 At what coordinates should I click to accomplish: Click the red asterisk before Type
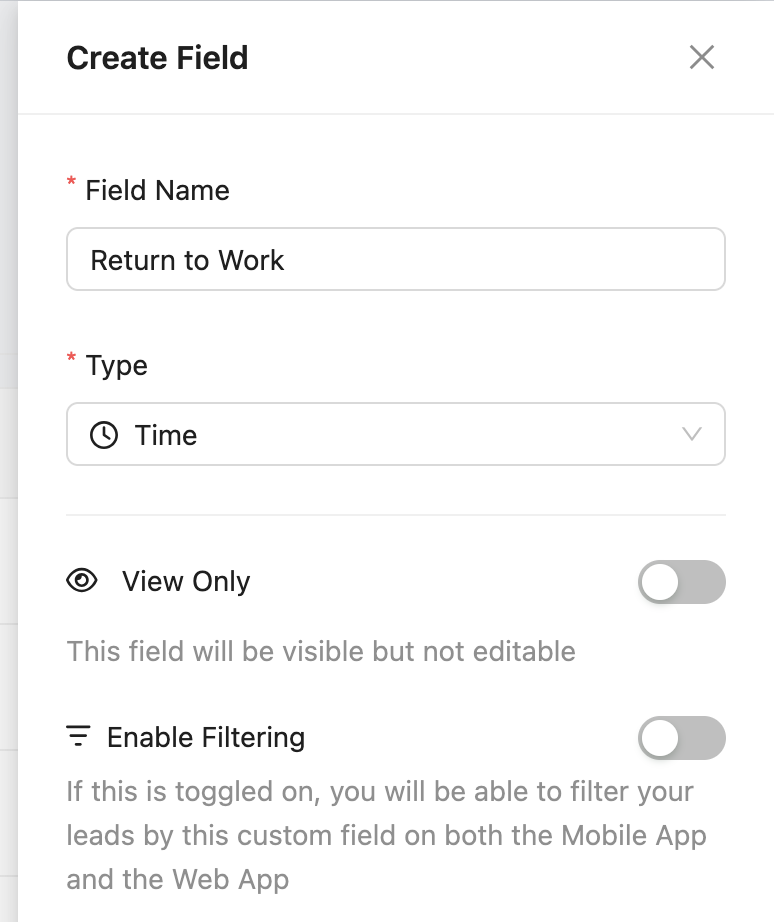(71, 358)
